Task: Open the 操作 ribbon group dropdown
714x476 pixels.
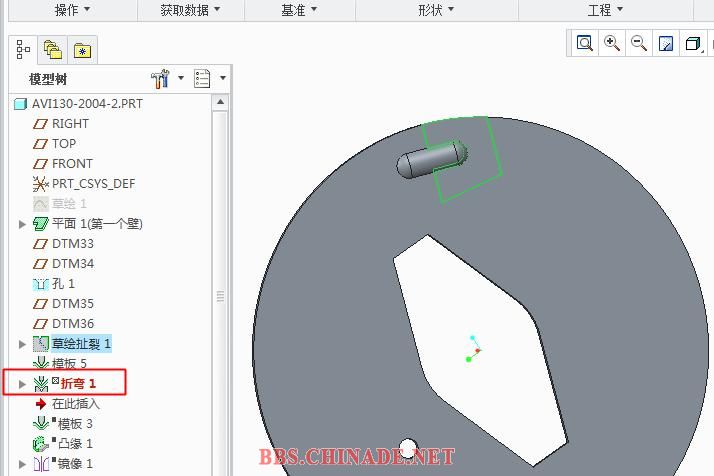Action: (72, 10)
